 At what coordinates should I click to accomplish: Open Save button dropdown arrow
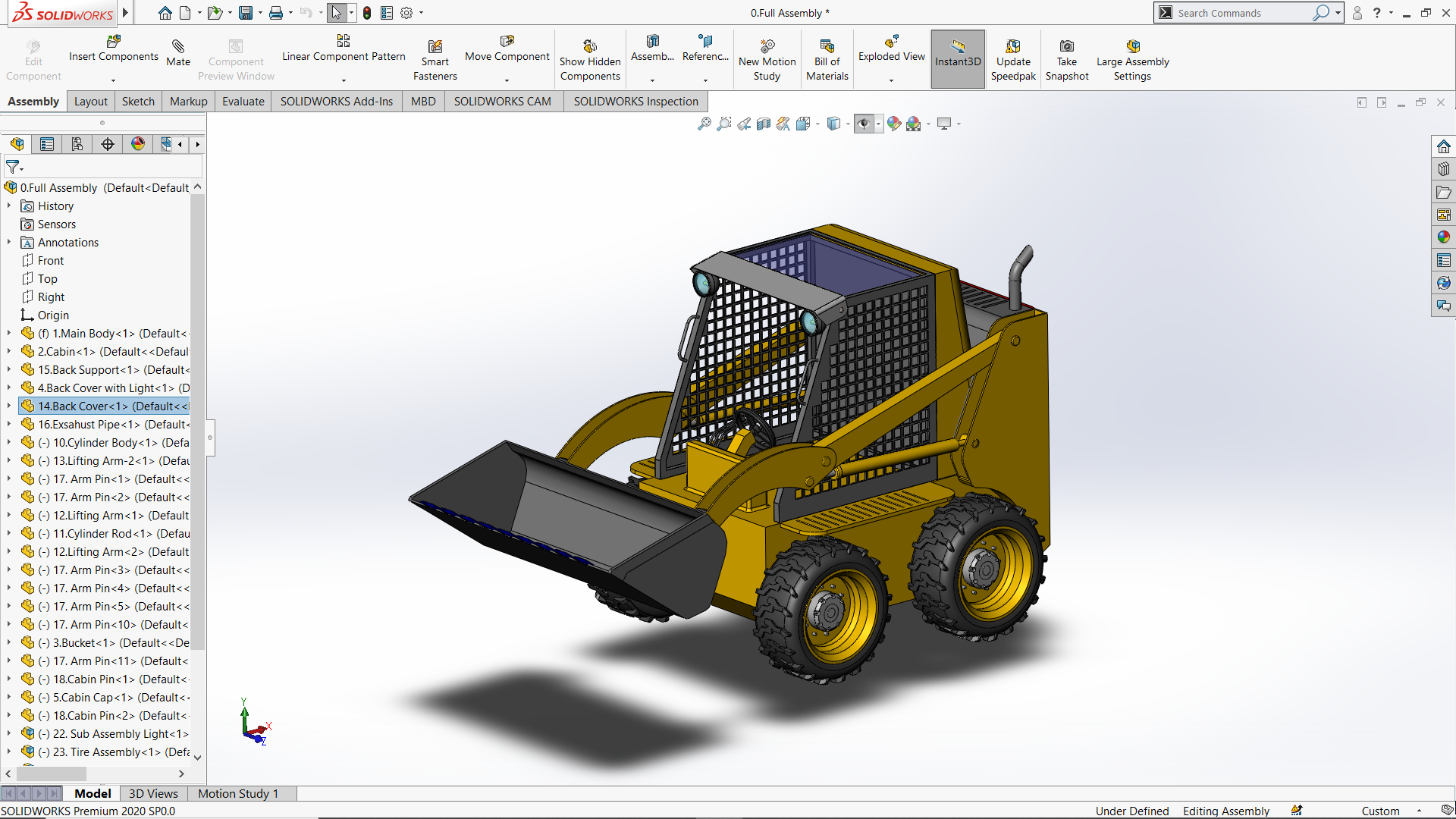click(x=260, y=13)
